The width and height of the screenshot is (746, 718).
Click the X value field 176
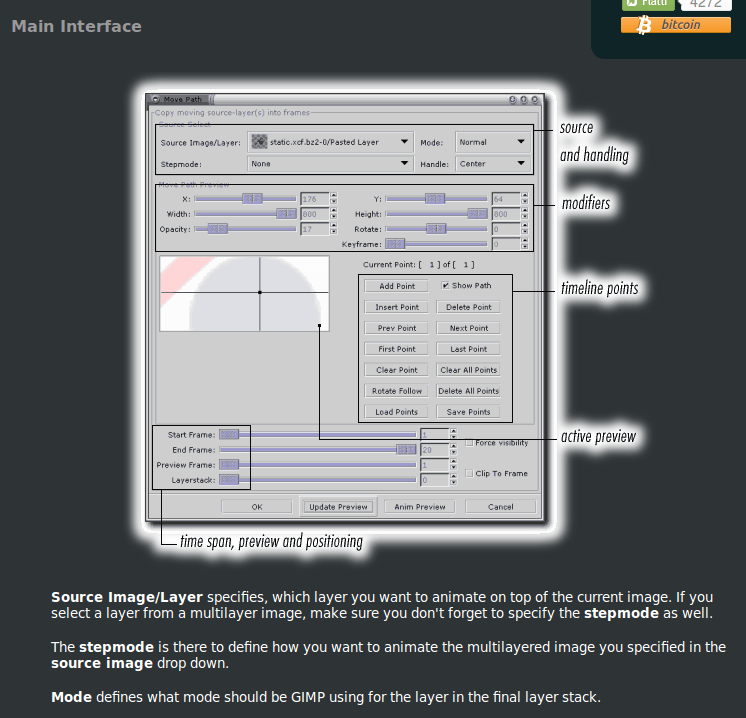coord(314,199)
